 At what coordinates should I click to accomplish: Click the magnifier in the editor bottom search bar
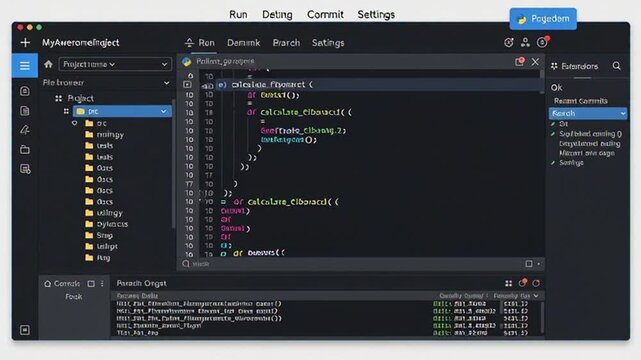(x=186, y=264)
